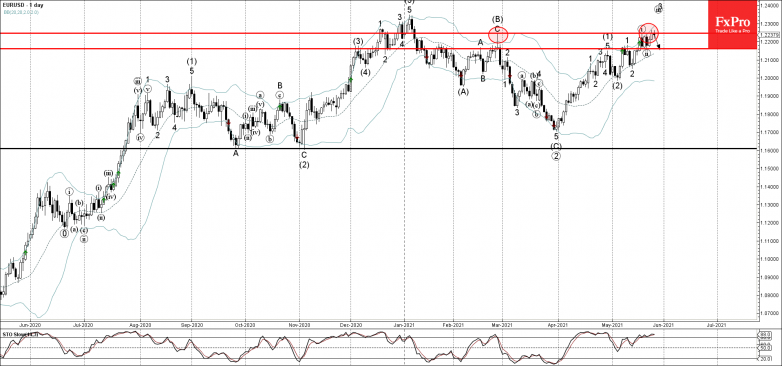The height and width of the screenshot is (366, 782).
Task: Click the (A) wave label in February 2021
Action: [x=463, y=92]
